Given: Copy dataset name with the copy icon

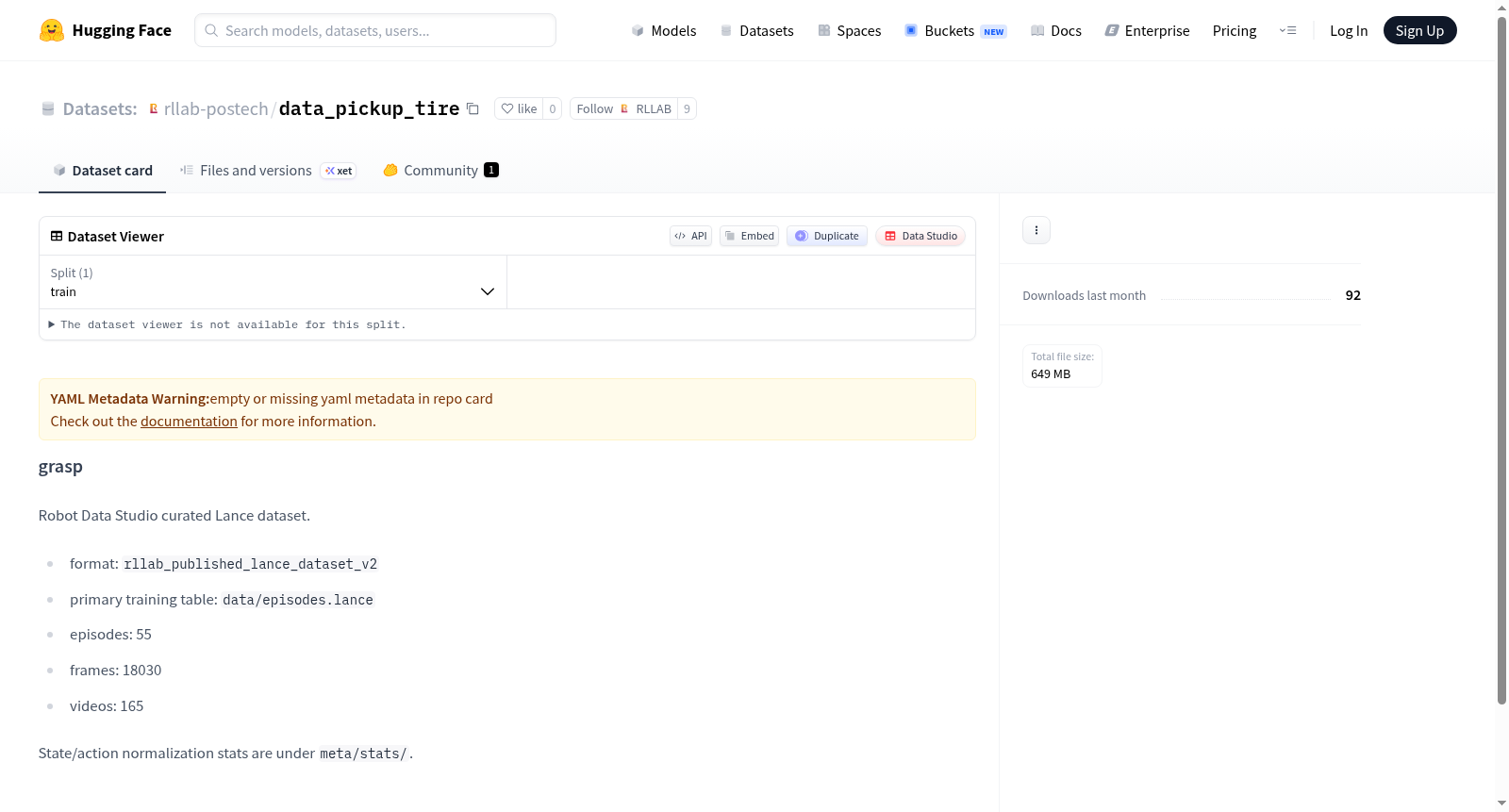Looking at the screenshot, I should [x=473, y=108].
